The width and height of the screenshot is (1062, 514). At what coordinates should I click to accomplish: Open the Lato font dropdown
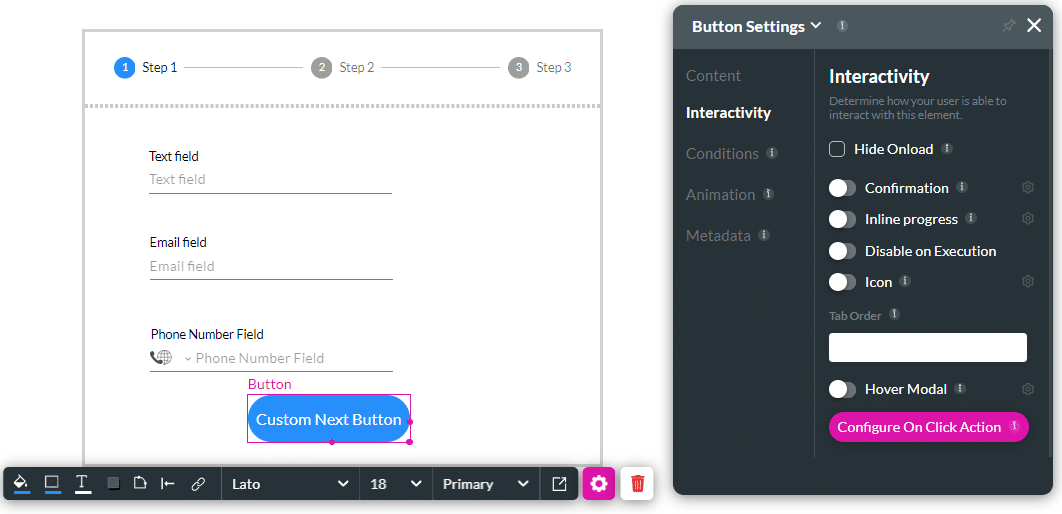pos(290,484)
